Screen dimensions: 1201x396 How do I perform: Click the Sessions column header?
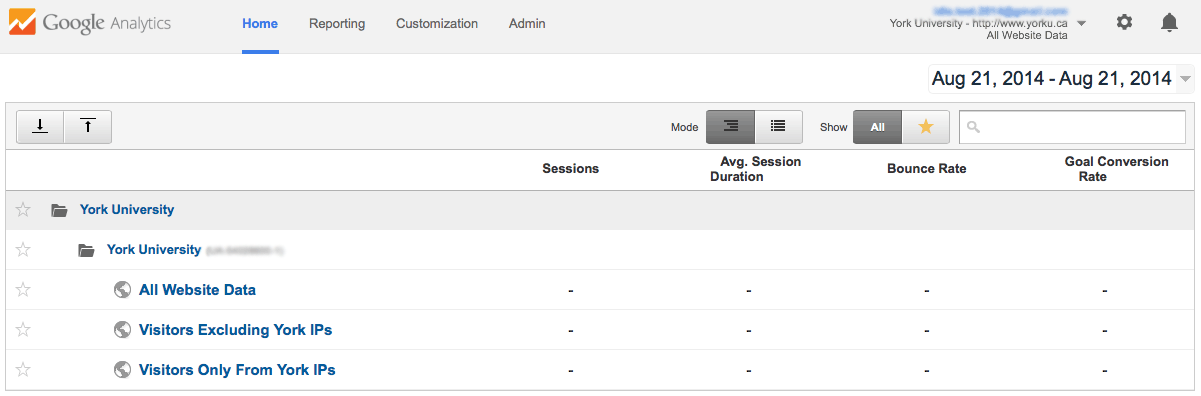pos(571,169)
